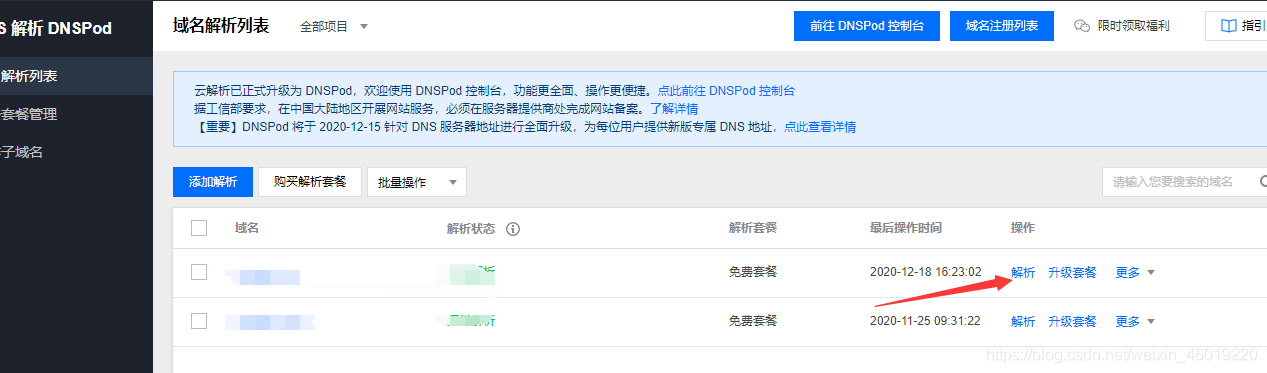
Task: Click 升级套餐 for the 2020-12-18 row
Action: point(1072,272)
